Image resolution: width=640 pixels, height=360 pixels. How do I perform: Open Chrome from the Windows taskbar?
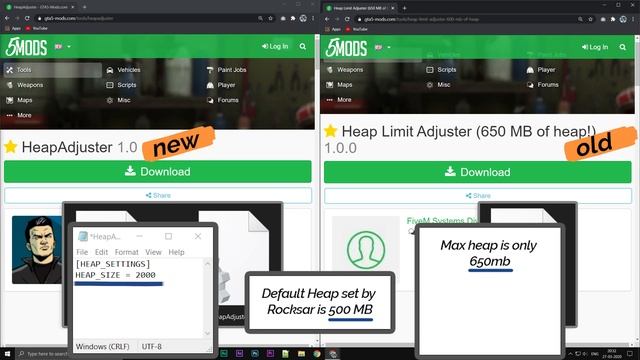point(317,354)
